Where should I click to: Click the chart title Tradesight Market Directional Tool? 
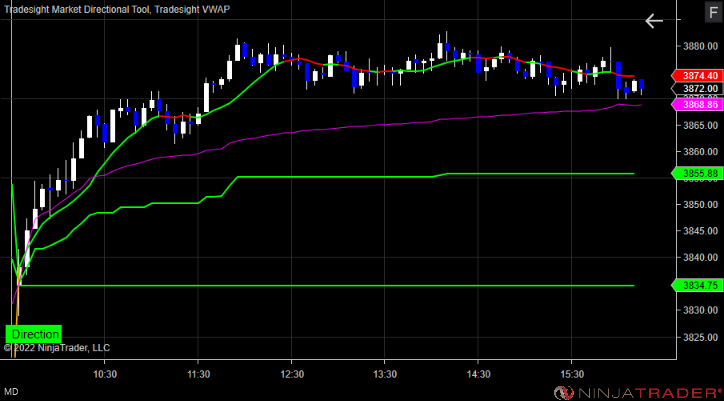[76, 9]
